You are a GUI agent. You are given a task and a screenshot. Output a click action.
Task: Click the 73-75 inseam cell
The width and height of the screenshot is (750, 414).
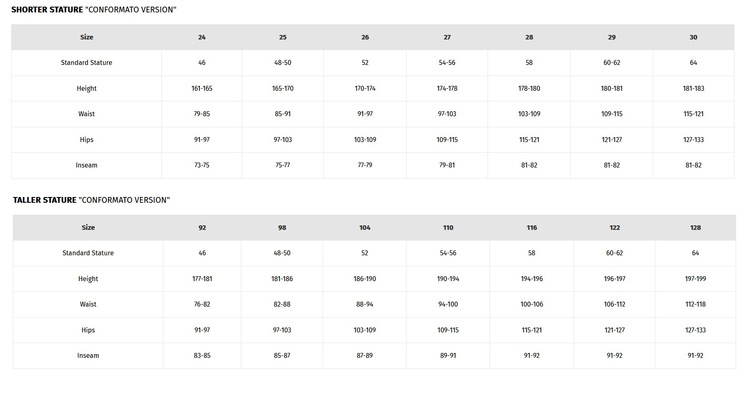(202, 165)
